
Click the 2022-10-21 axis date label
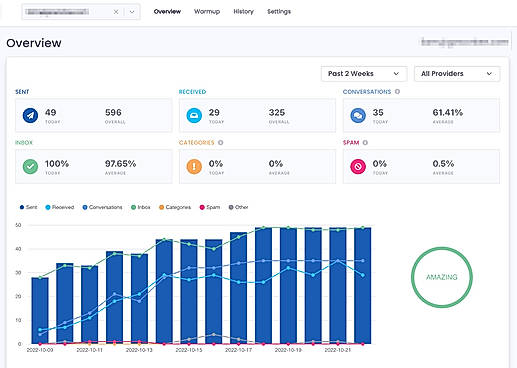338,350
